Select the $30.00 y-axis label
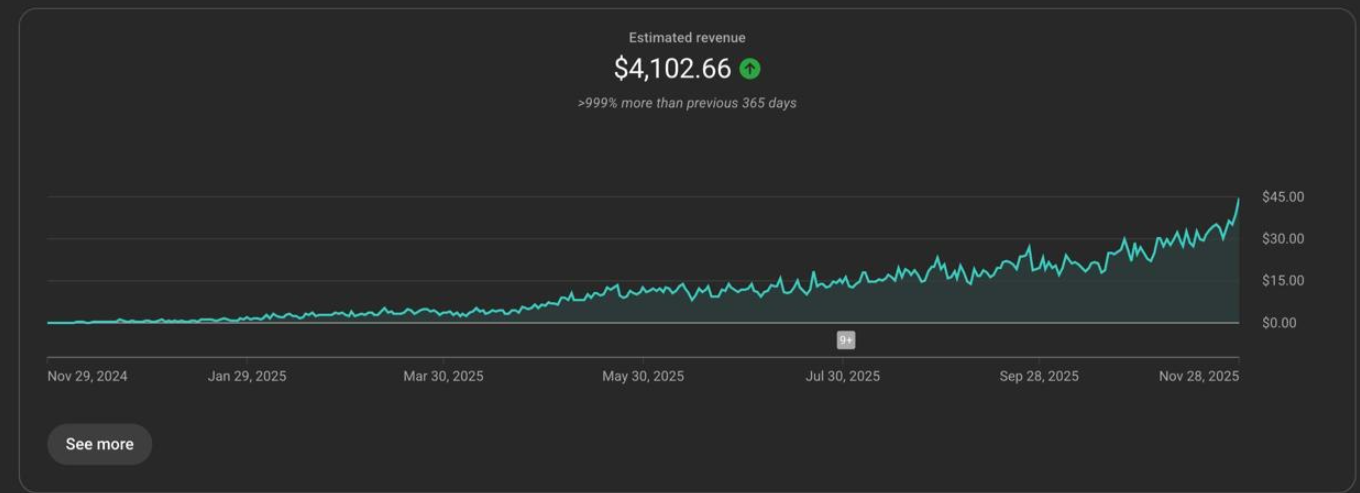The image size is (1360, 493). (1283, 239)
